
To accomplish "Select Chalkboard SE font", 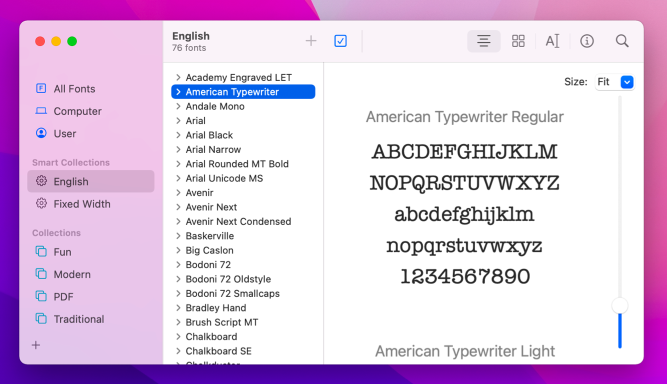I will pyautogui.click(x=243, y=351).
